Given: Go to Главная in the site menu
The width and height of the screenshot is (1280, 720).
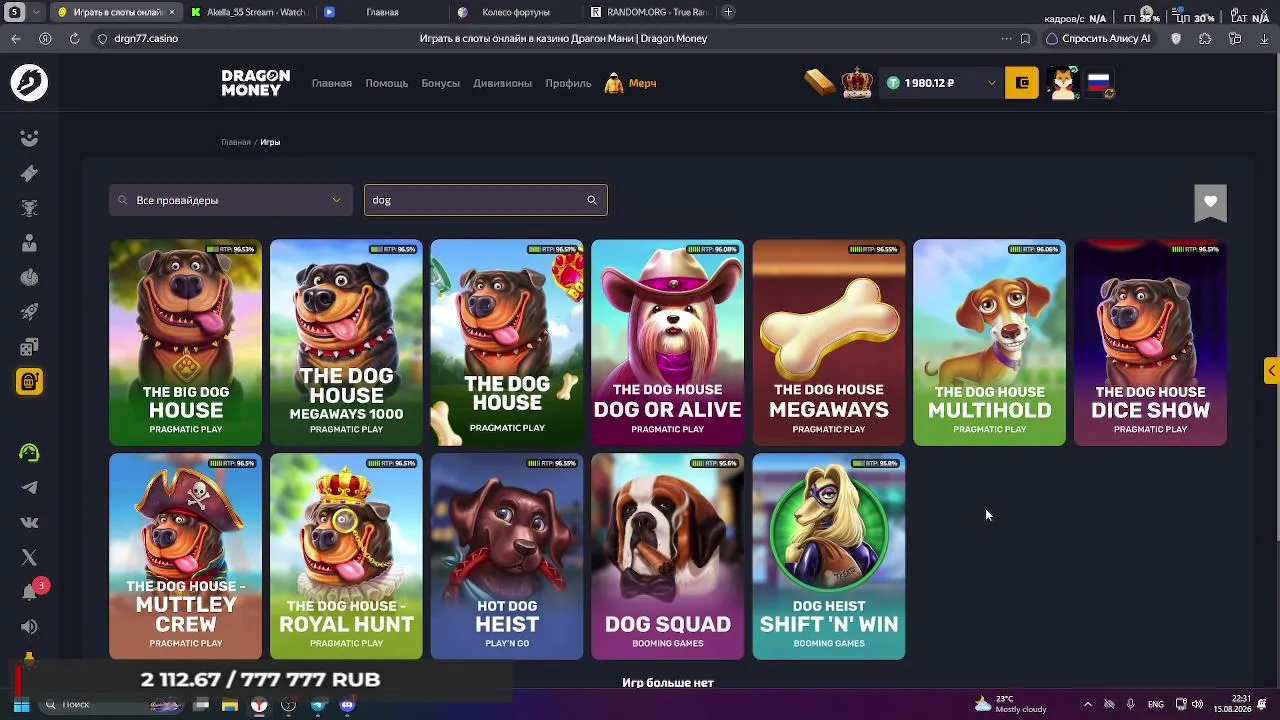Looking at the screenshot, I should tap(332, 83).
